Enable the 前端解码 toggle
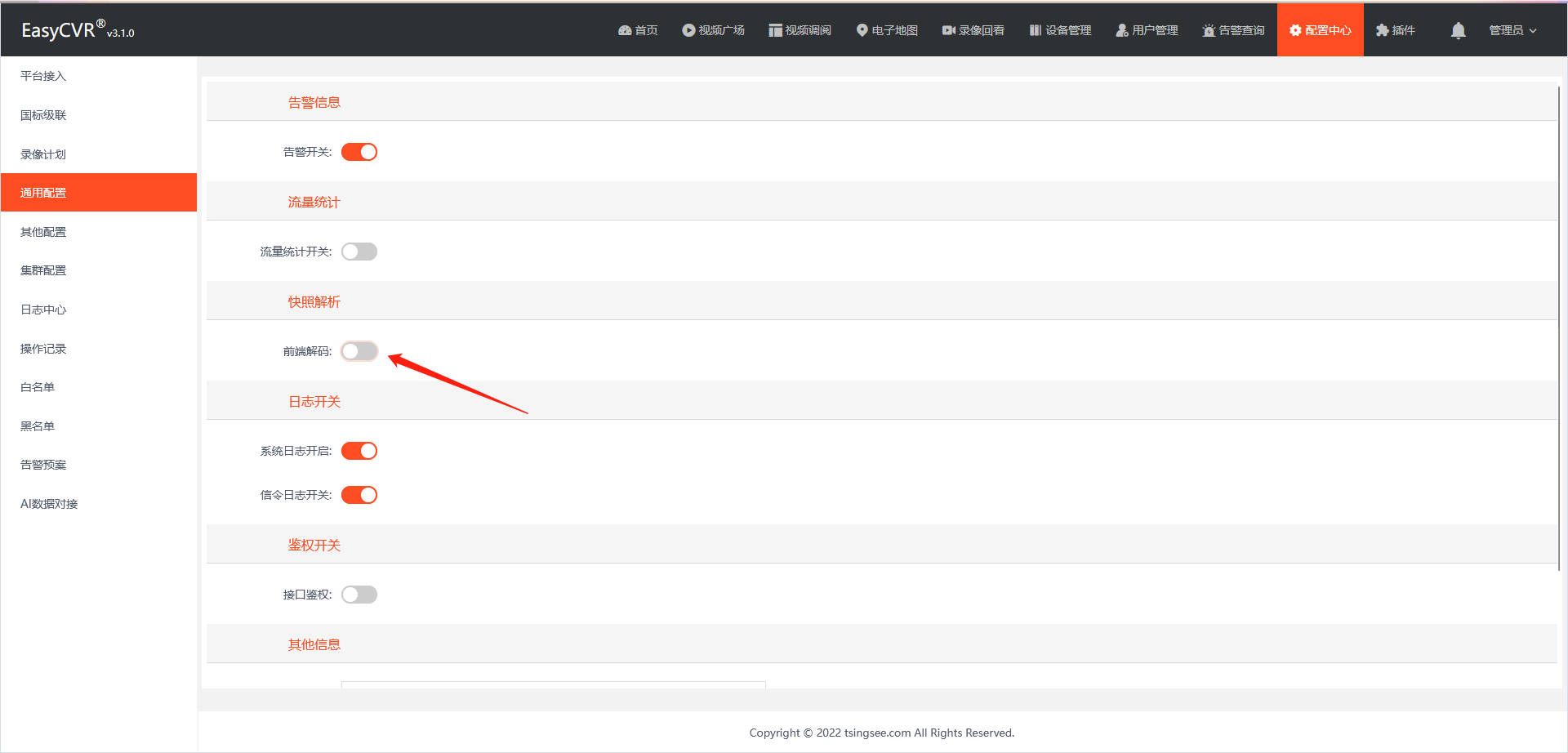 coord(359,351)
